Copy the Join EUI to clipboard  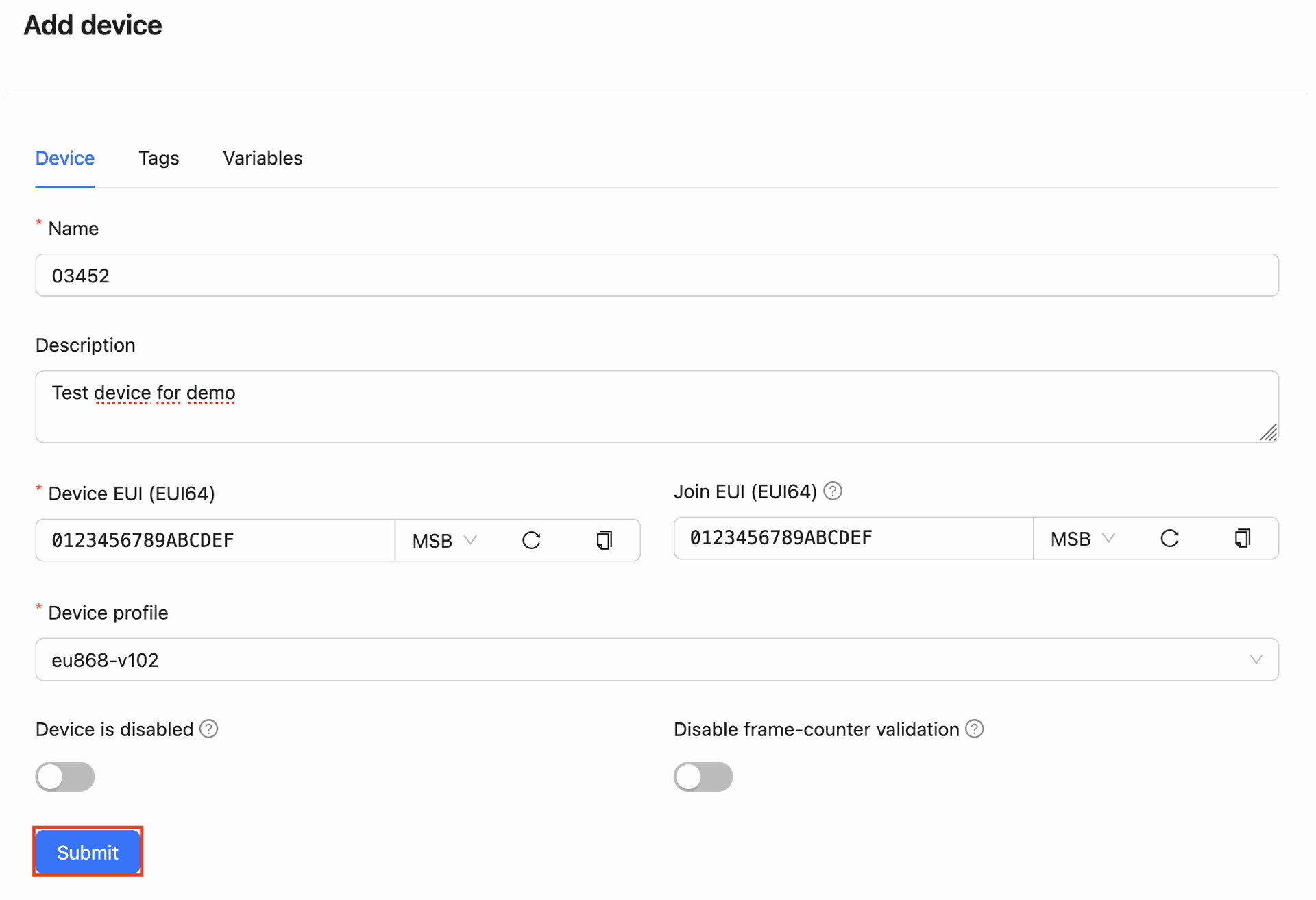point(1242,539)
